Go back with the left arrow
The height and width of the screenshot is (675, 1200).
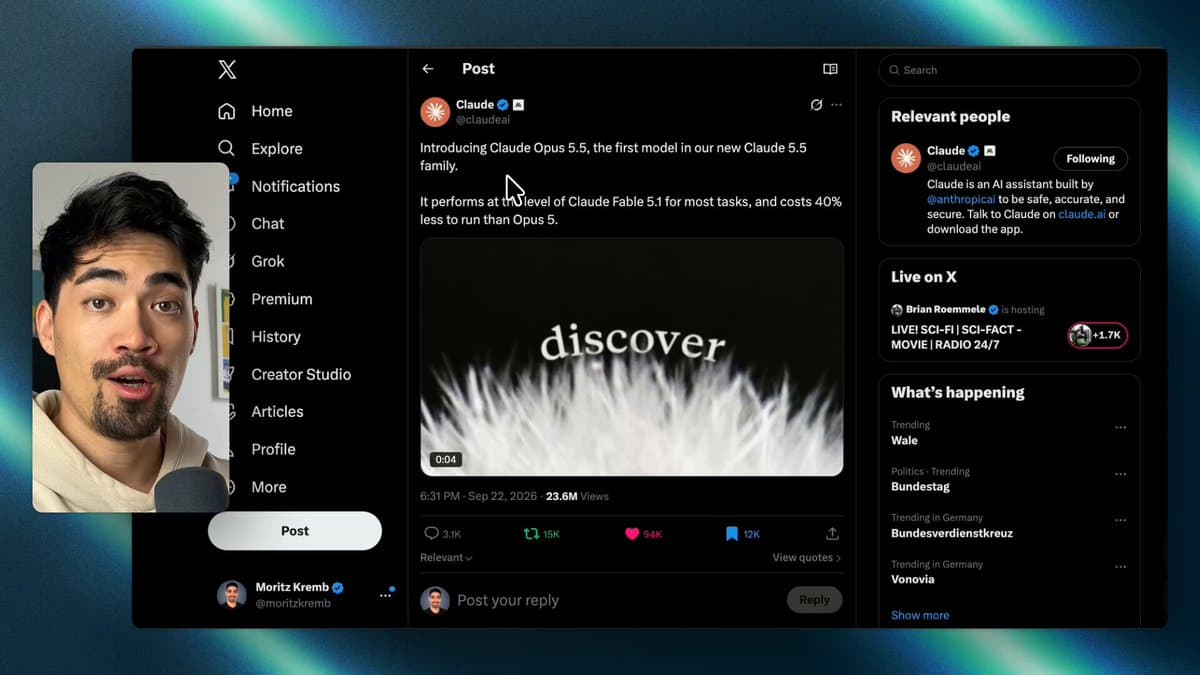pyautogui.click(x=428, y=69)
